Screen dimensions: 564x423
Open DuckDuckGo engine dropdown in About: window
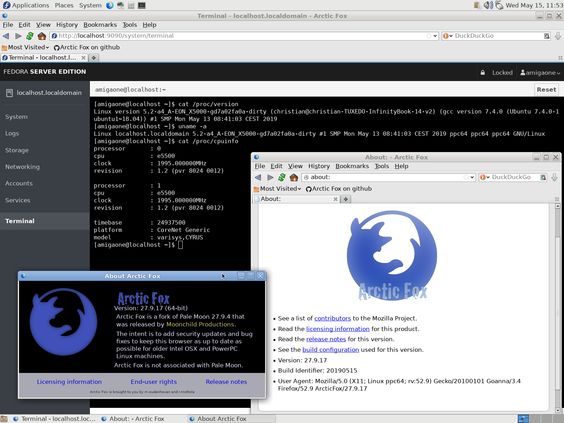point(485,177)
